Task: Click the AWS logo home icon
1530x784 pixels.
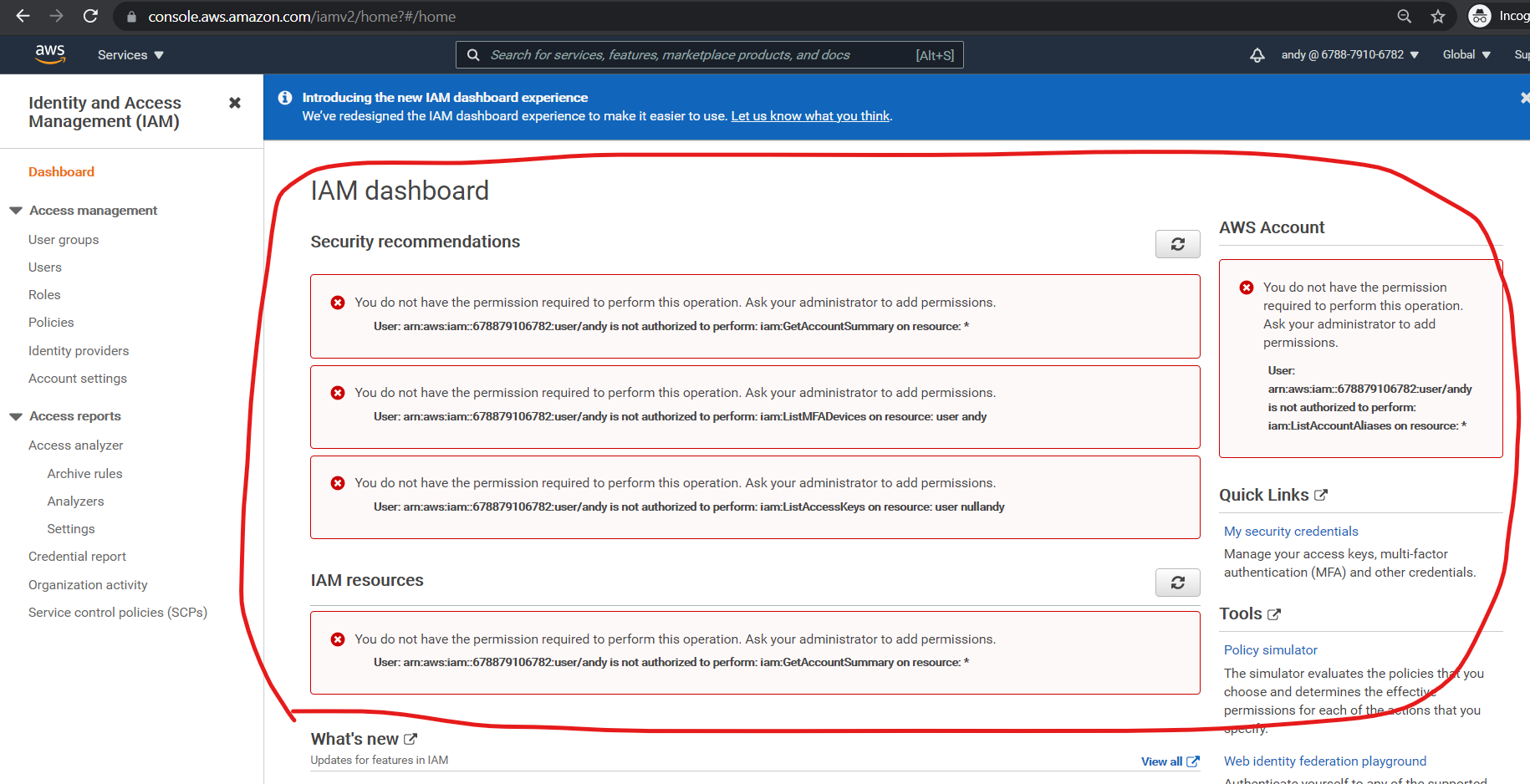Action: pos(50,54)
